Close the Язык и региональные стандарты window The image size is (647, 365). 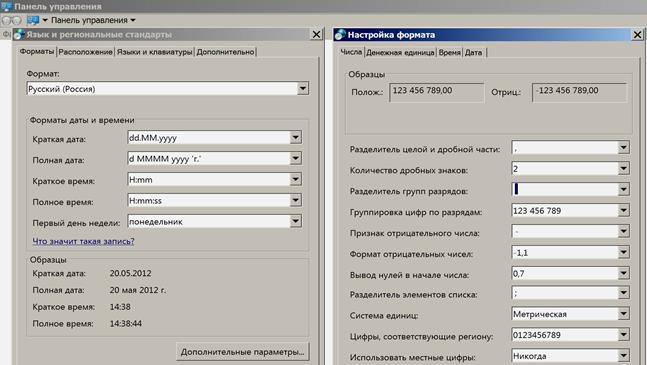(316, 35)
